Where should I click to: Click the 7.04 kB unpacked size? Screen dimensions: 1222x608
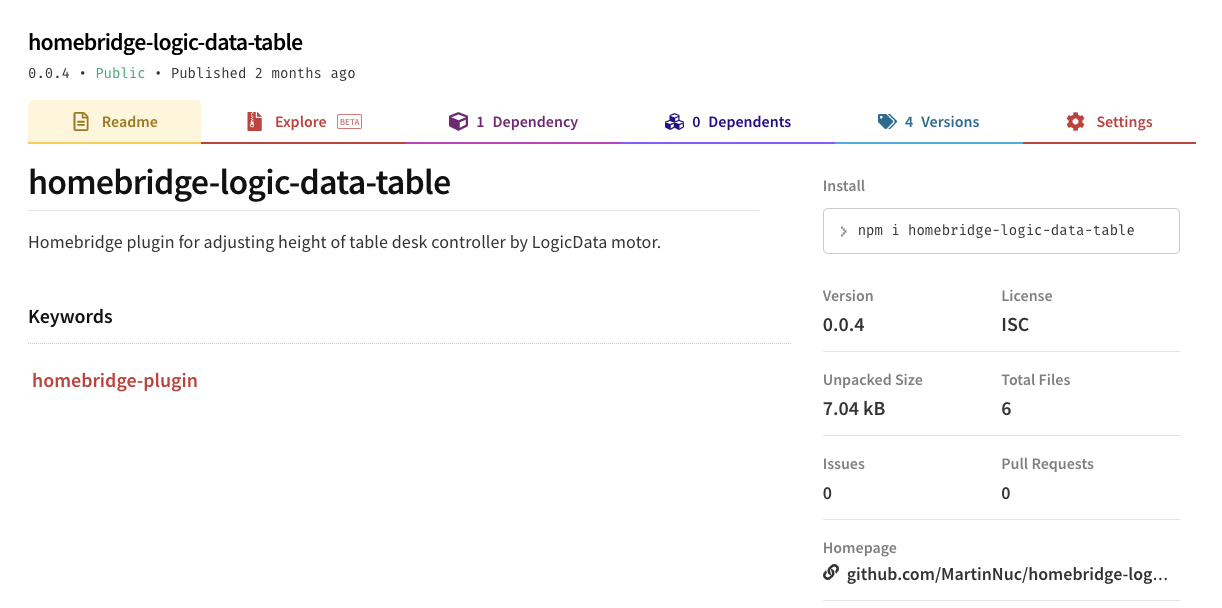pyautogui.click(x=854, y=408)
